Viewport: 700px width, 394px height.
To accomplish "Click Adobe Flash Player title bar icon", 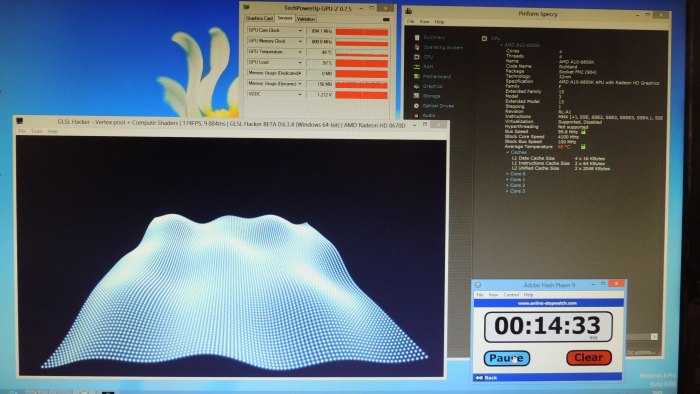I will pos(478,285).
